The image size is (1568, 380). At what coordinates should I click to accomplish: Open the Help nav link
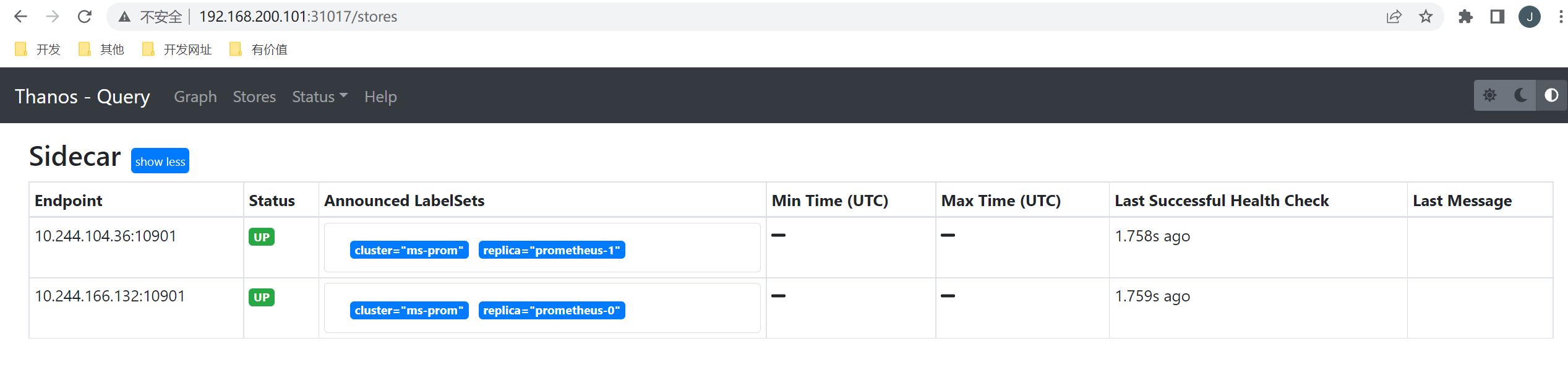click(x=380, y=97)
